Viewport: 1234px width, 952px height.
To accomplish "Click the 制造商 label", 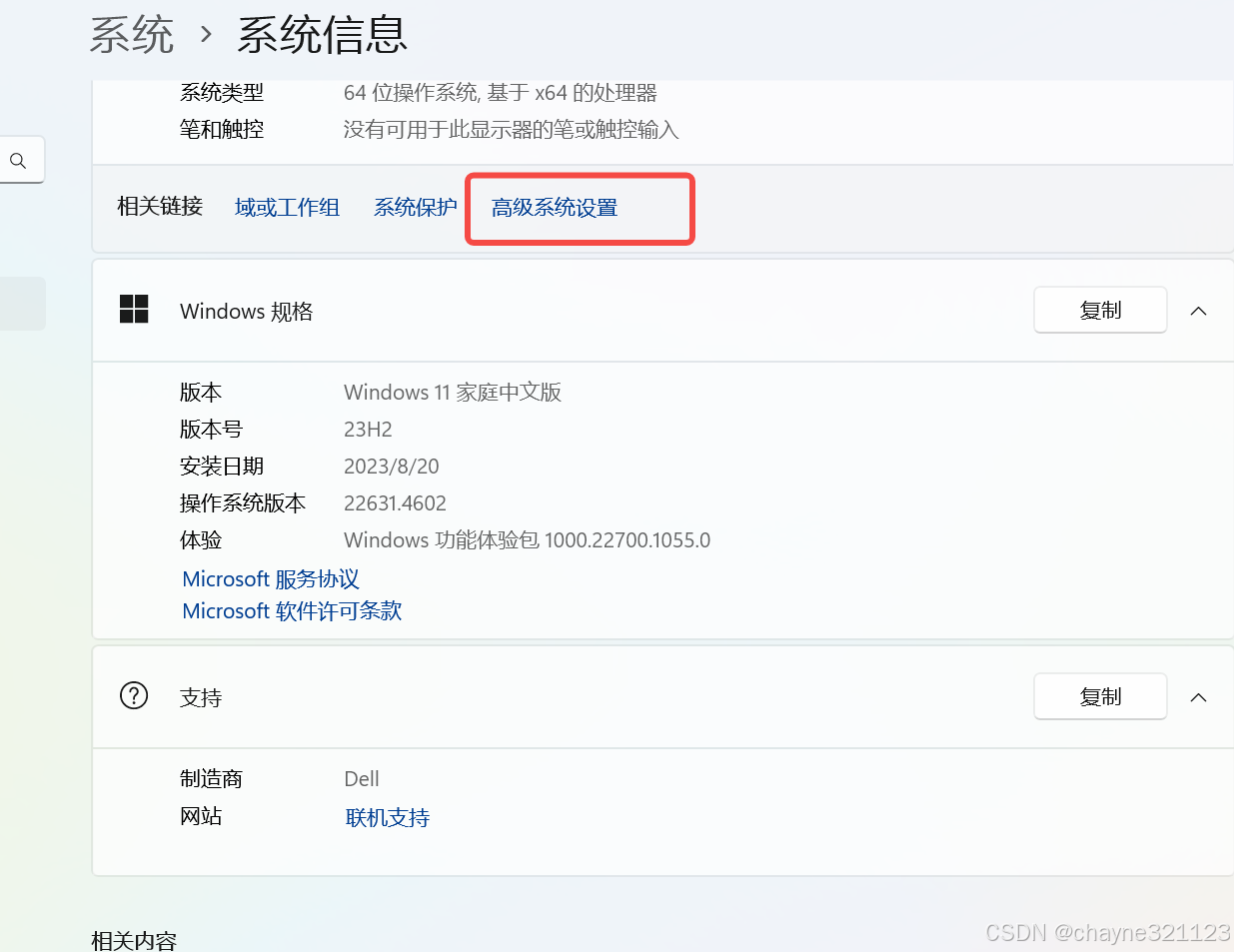I will click(211, 779).
